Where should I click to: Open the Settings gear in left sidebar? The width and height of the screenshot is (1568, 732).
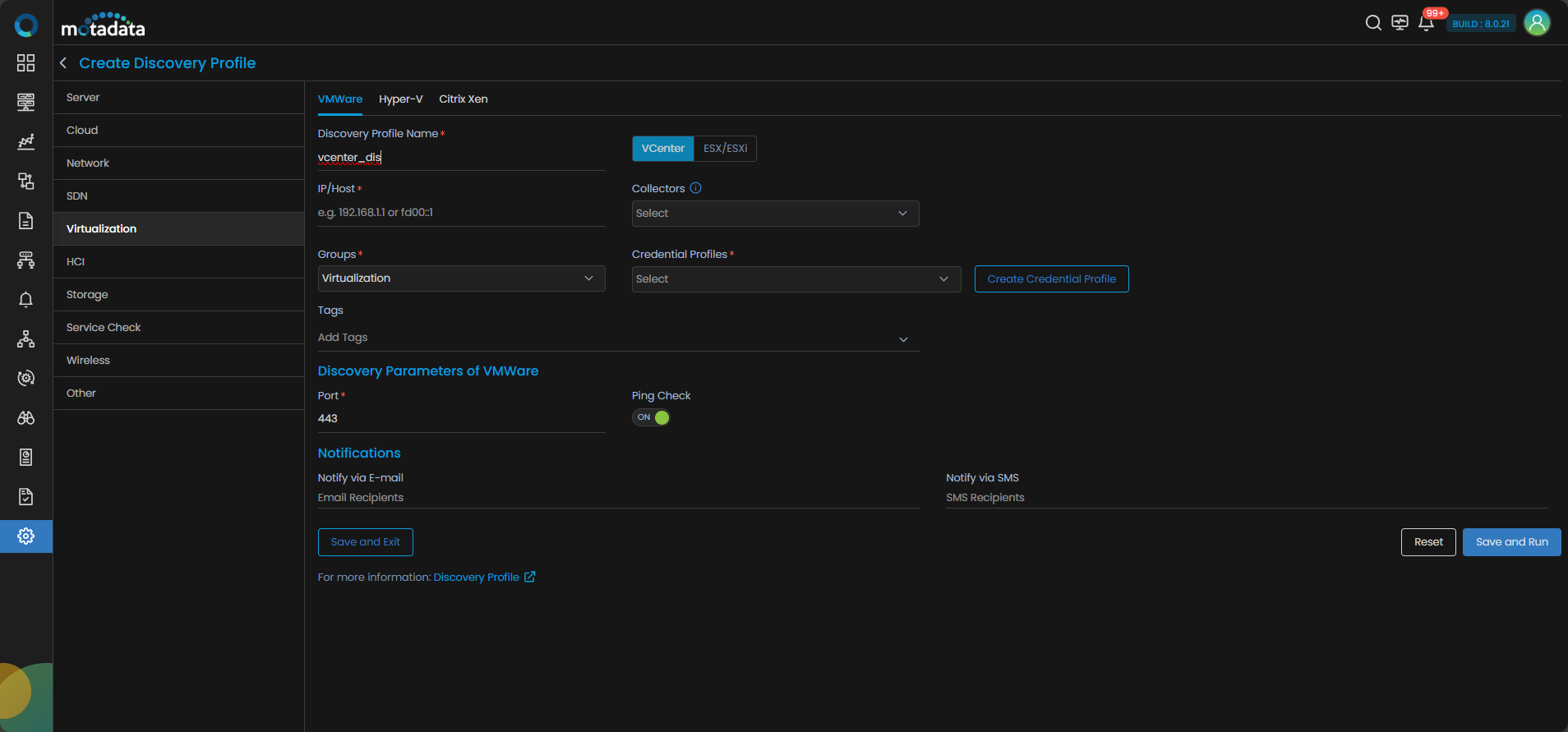[x=26, y=536]
